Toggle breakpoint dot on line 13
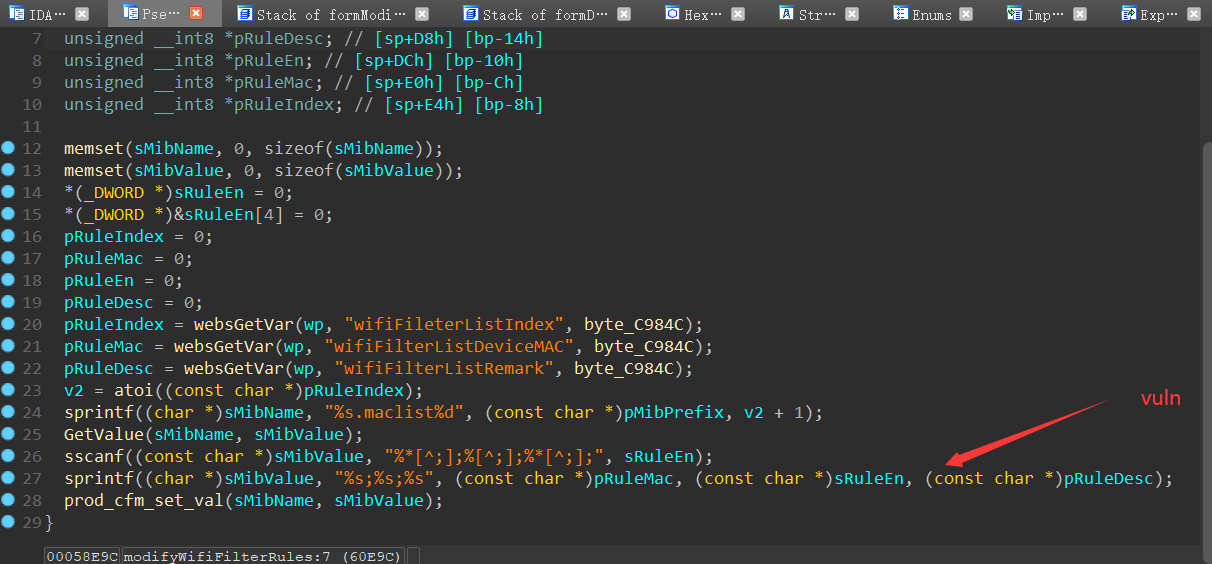 pos(8,170)
